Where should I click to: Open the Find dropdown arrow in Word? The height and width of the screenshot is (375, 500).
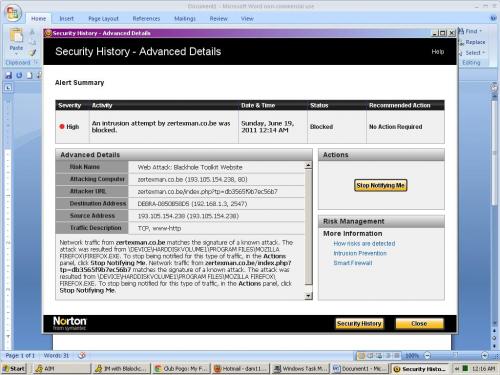tap(481, 31)
